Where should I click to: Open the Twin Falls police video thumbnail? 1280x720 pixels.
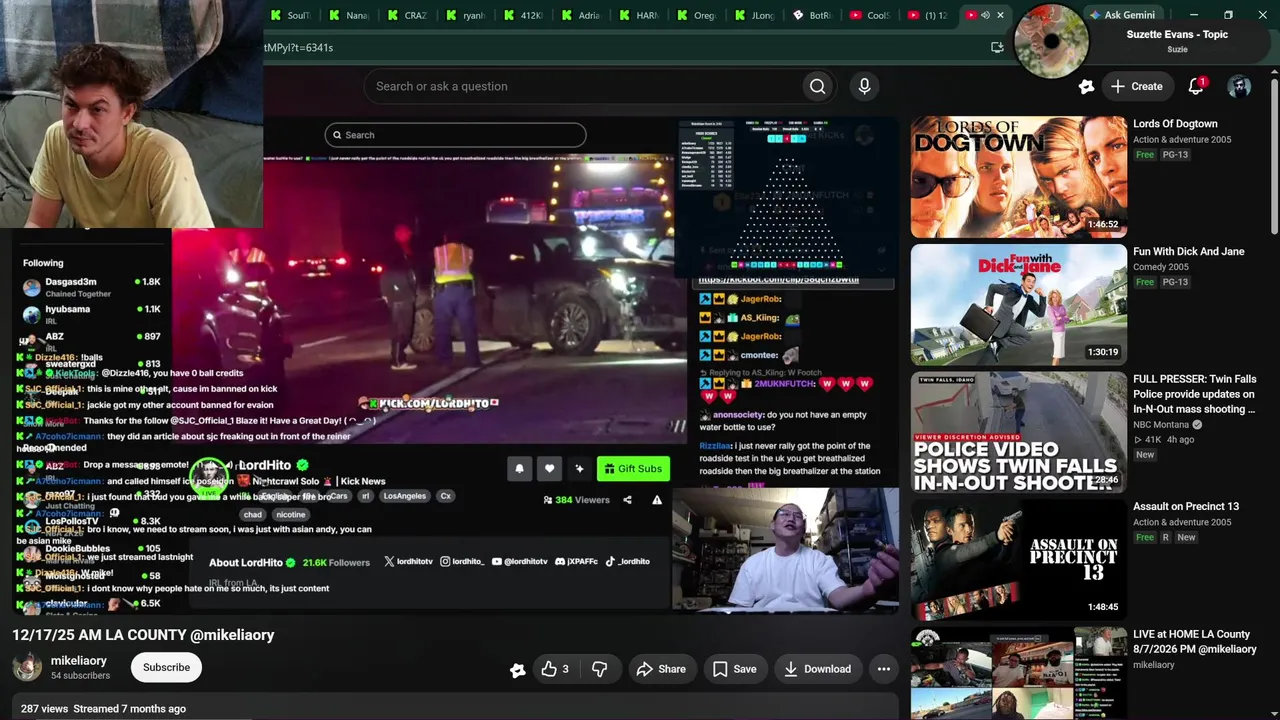pos(1018,433)
